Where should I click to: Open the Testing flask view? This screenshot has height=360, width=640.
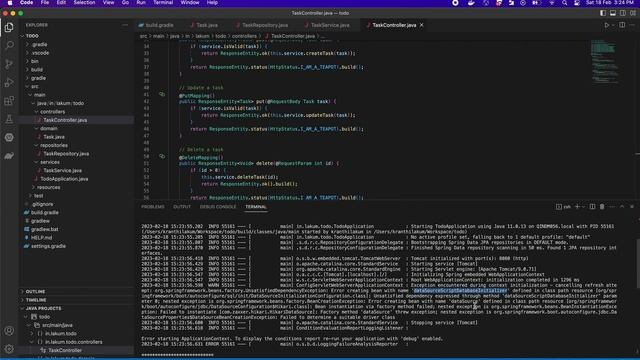point(9,119)
